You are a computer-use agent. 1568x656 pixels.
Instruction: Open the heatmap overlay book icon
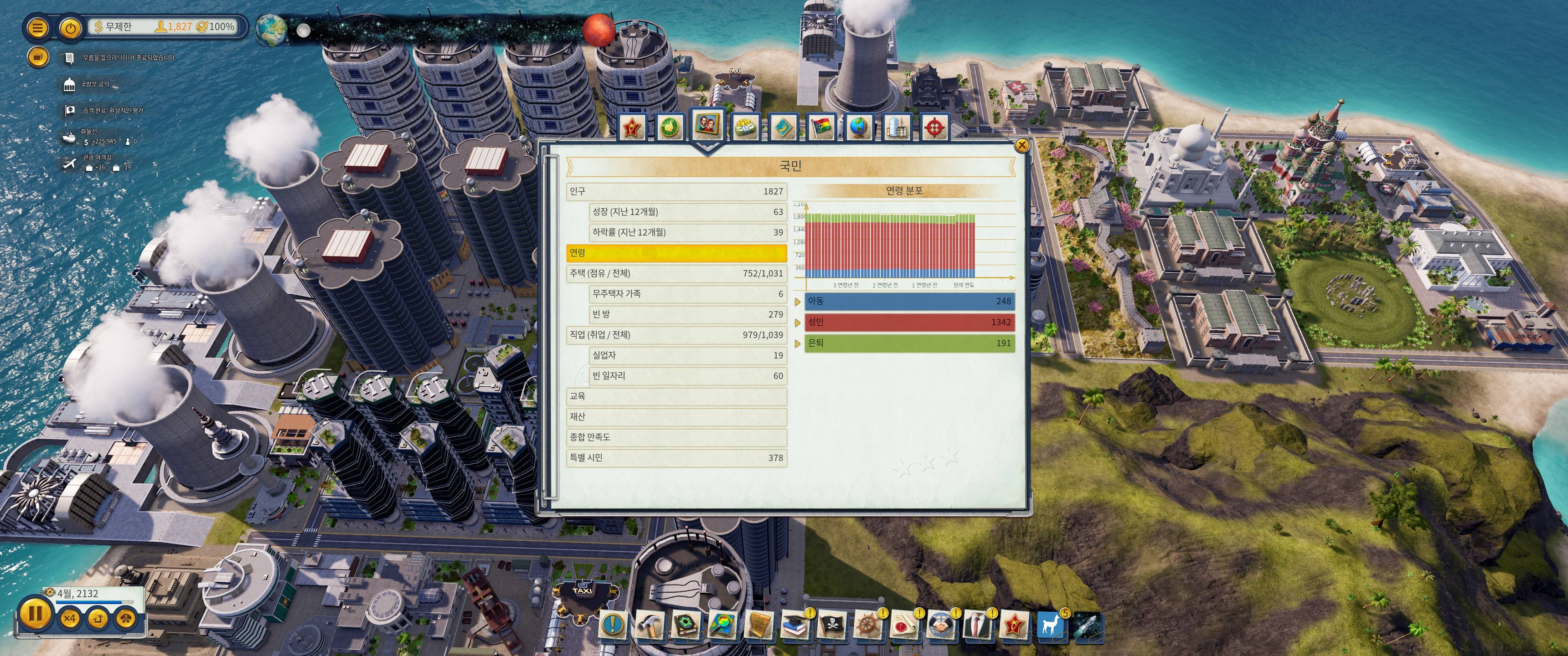coord(722,625)
